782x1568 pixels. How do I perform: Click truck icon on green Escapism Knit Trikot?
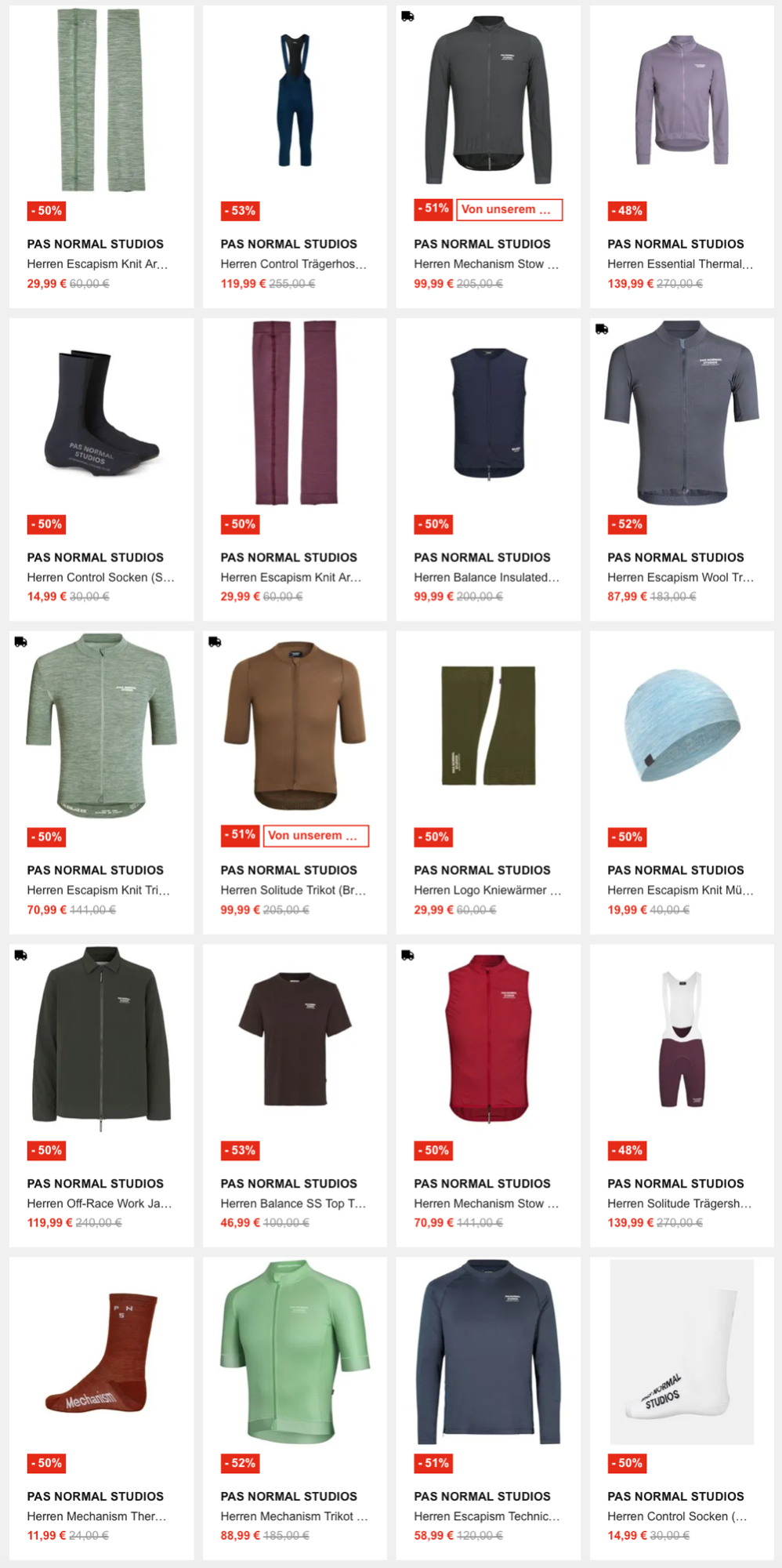click(20, 641)
